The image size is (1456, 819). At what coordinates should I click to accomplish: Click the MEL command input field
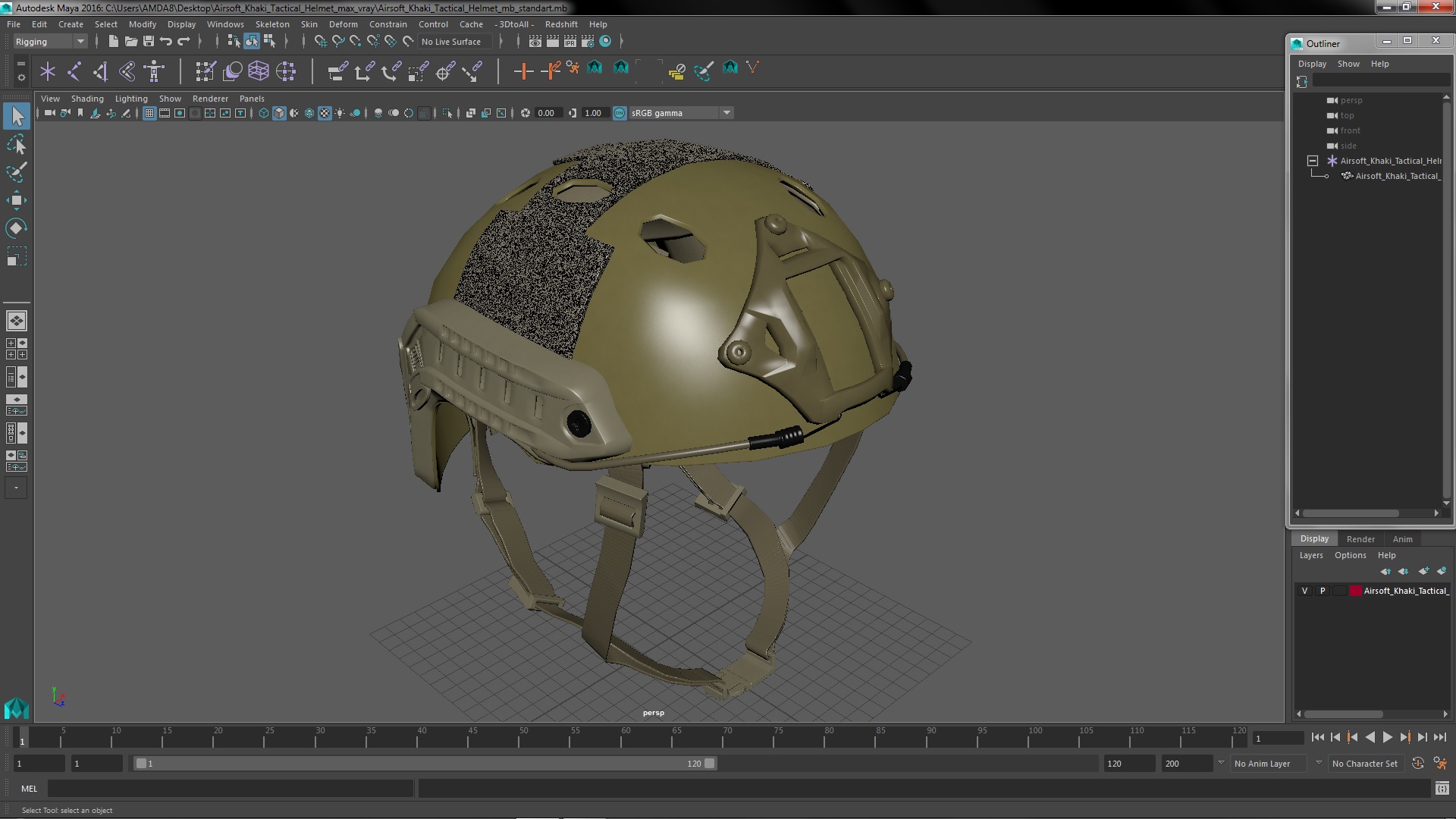pos(230,789)
